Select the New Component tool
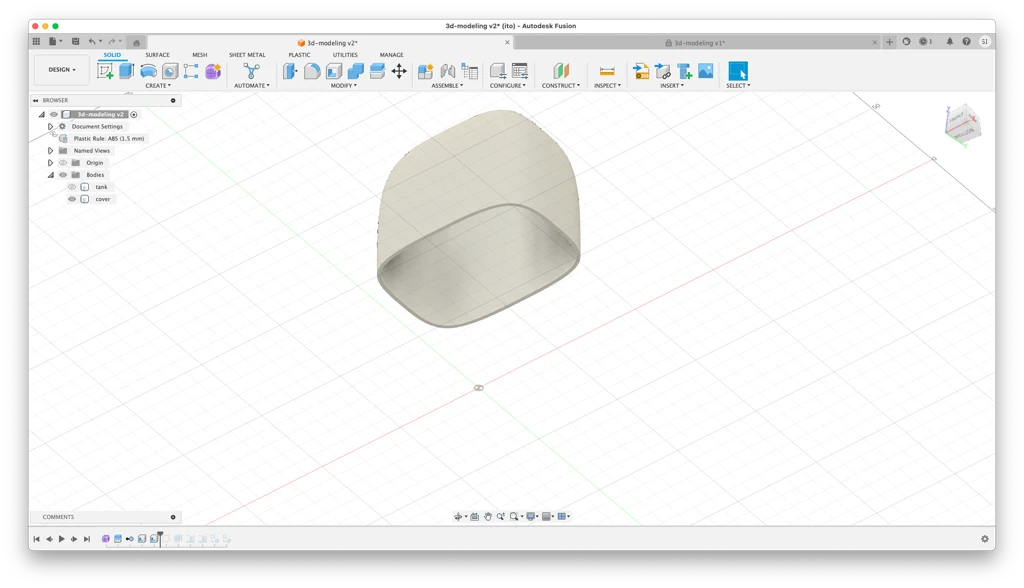Screen dimensions: 1024x588 tap(425, 71)
